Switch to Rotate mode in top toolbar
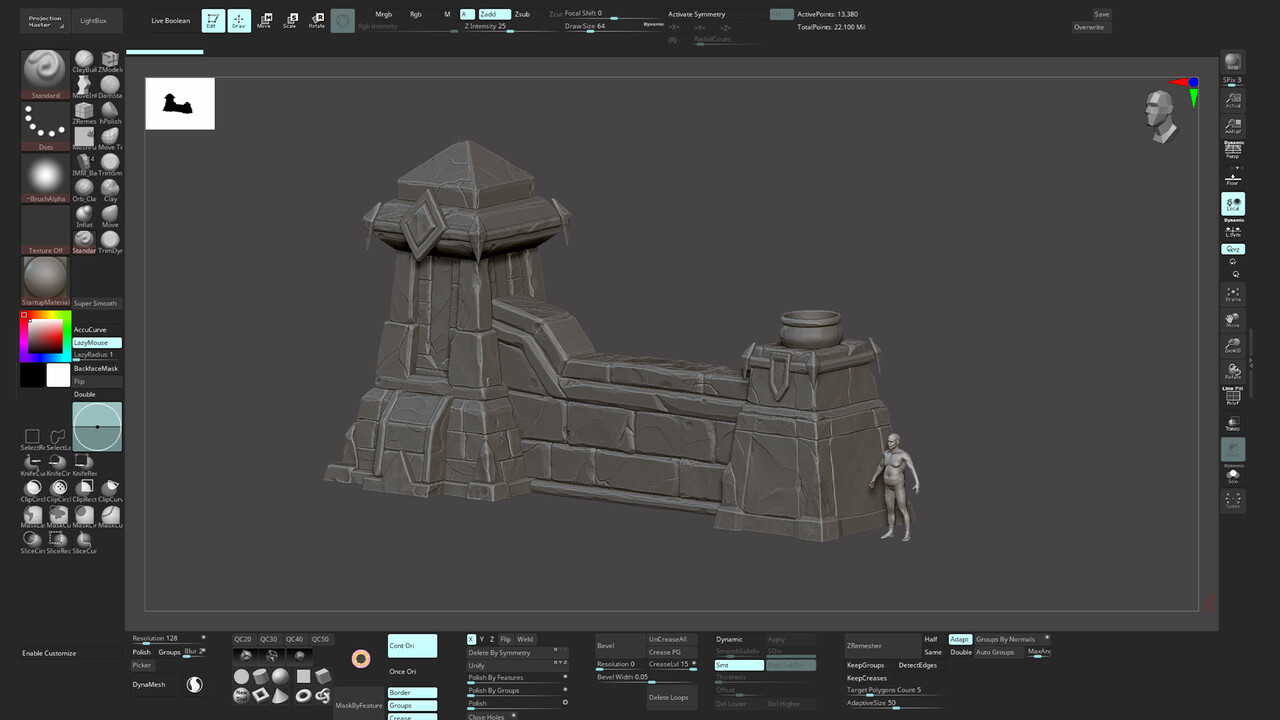This screenshot has width=1280, height=720. (317, 20)
